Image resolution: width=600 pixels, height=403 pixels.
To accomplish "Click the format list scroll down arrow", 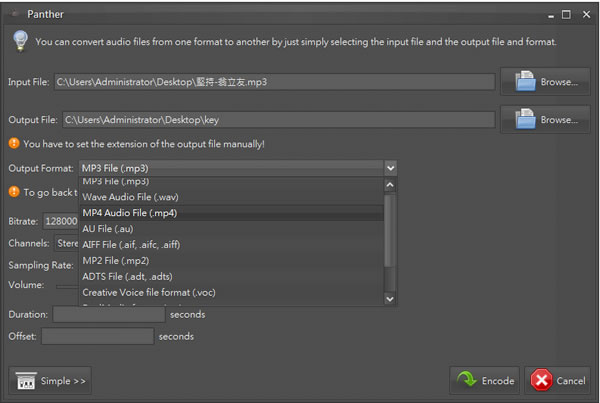I will click(390, 299).
